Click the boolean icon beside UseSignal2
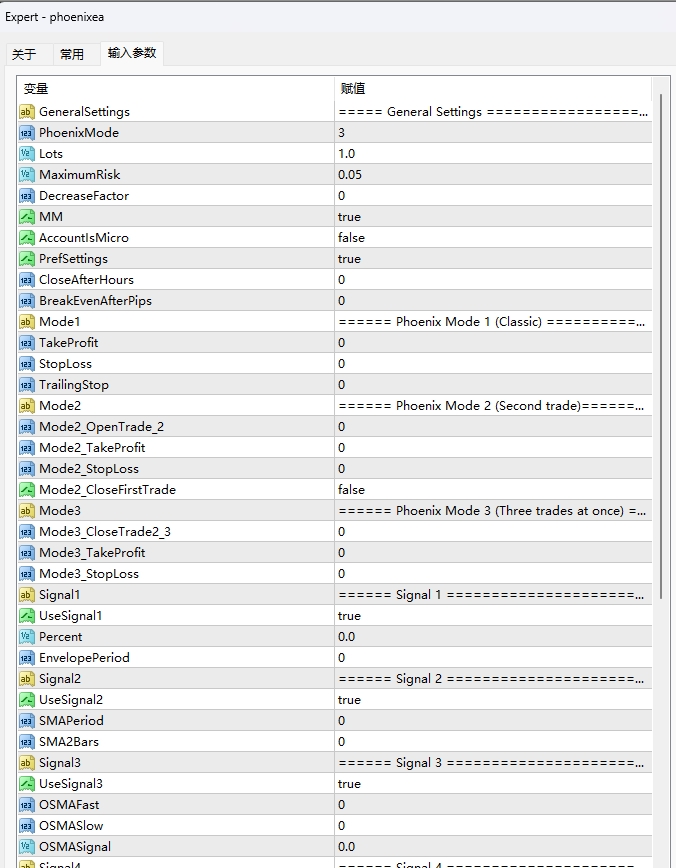Screen dimensions: 676x868 [x=27, y=700]
